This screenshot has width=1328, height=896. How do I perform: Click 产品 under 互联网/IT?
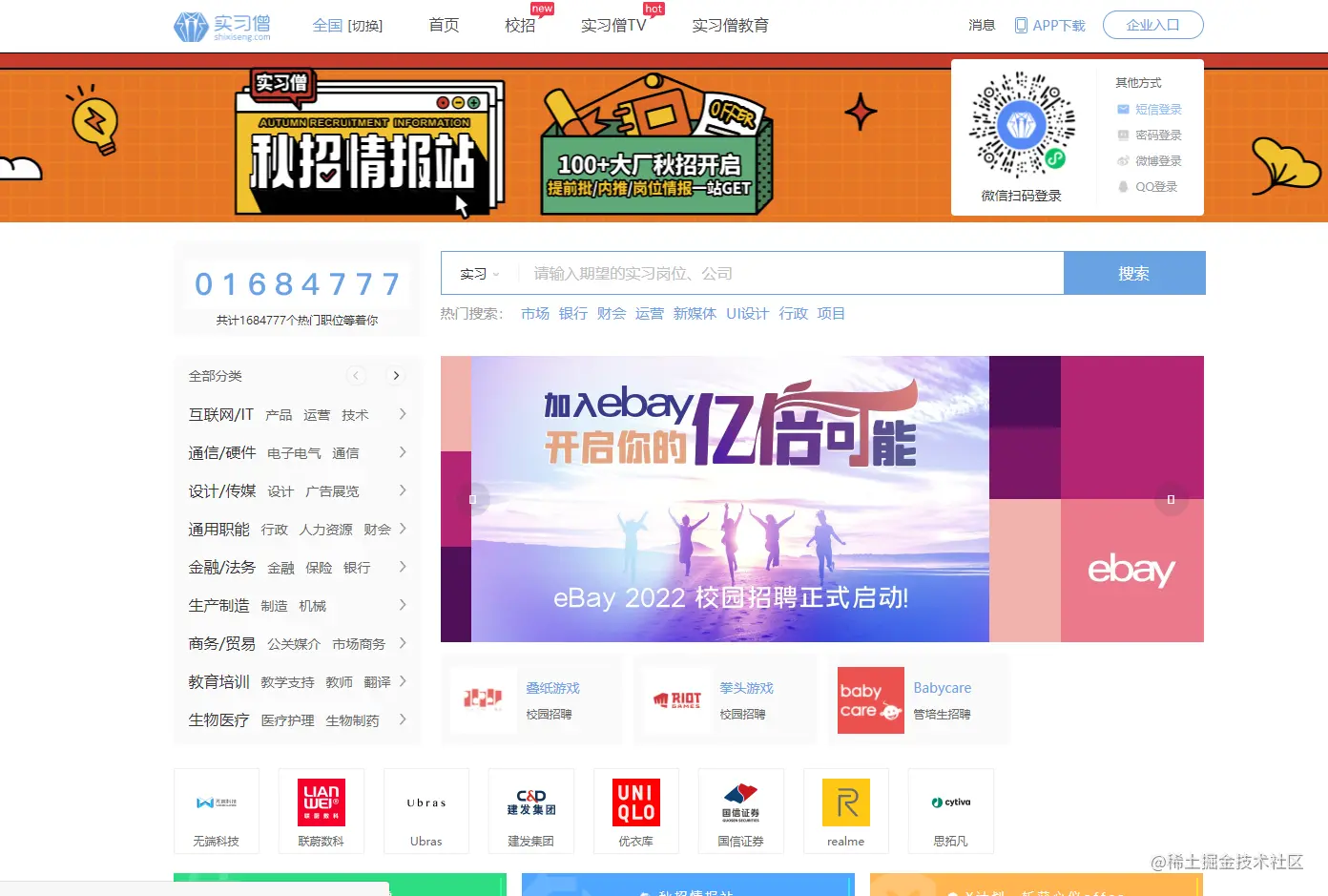[x=279, y=415]
